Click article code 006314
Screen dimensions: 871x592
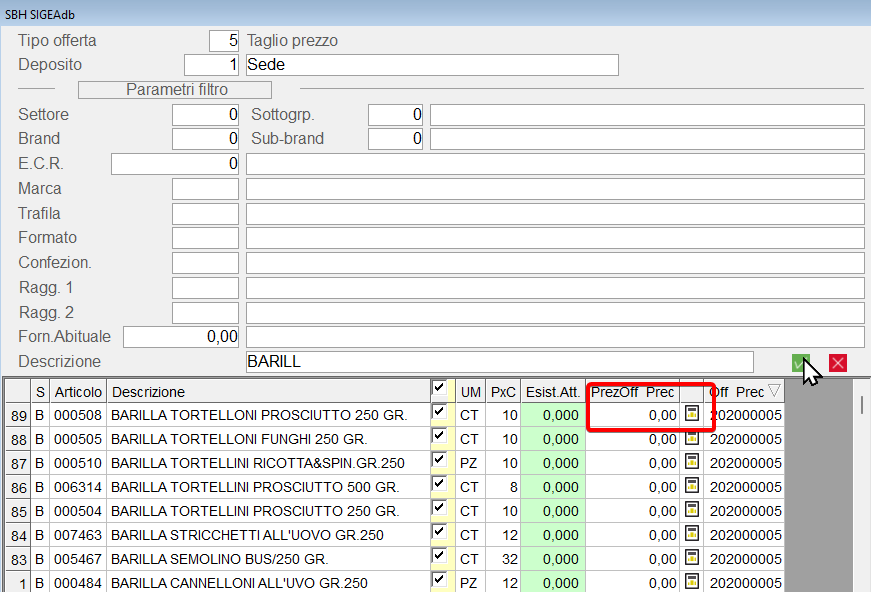click(x=78, y=487)
